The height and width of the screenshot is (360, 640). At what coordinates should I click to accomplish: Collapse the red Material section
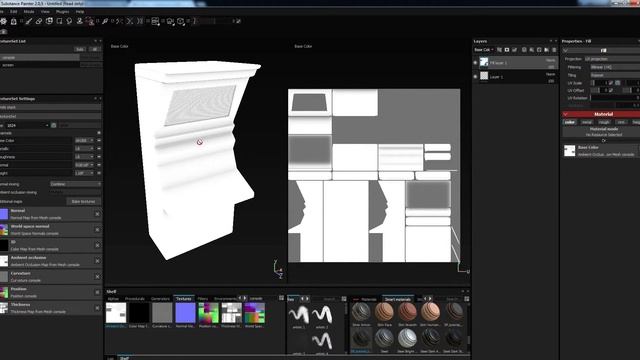[566, 114]
